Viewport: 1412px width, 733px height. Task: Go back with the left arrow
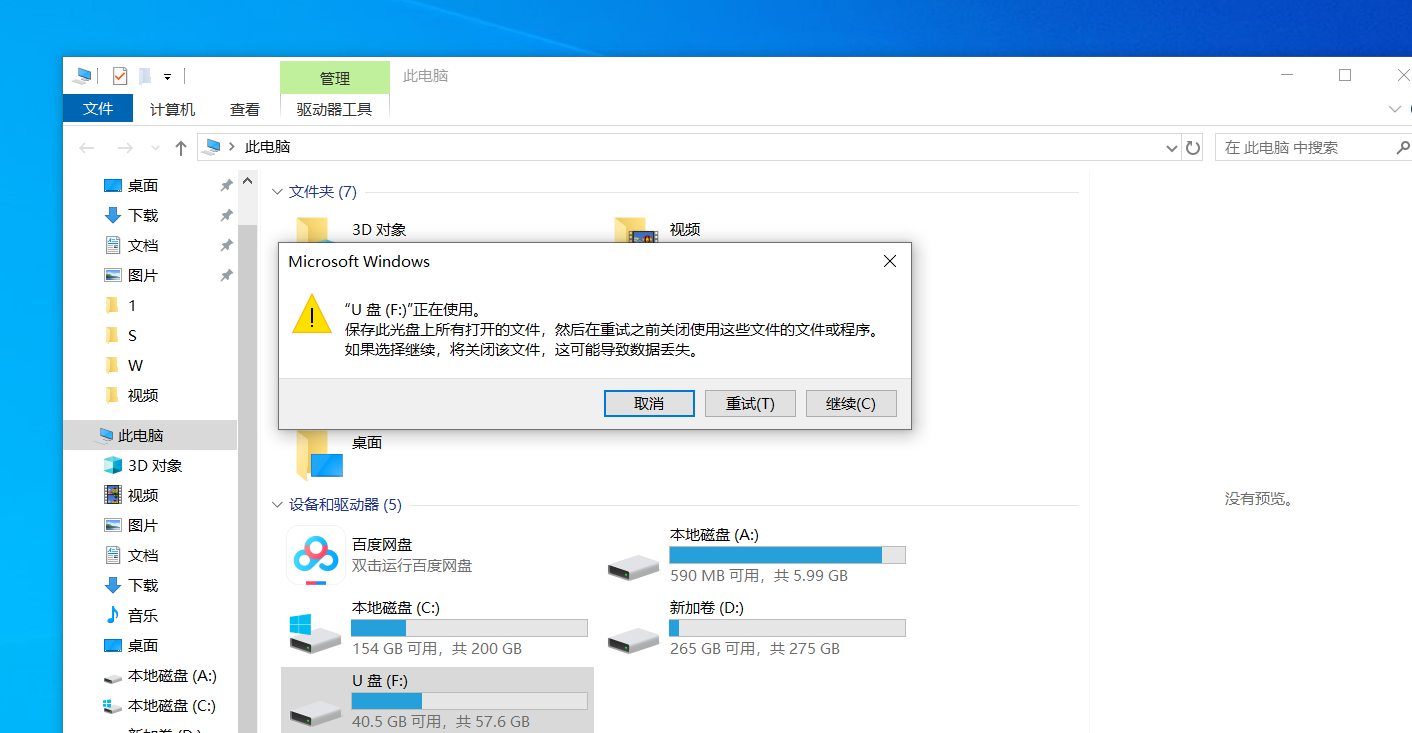(x=87, y=148)
